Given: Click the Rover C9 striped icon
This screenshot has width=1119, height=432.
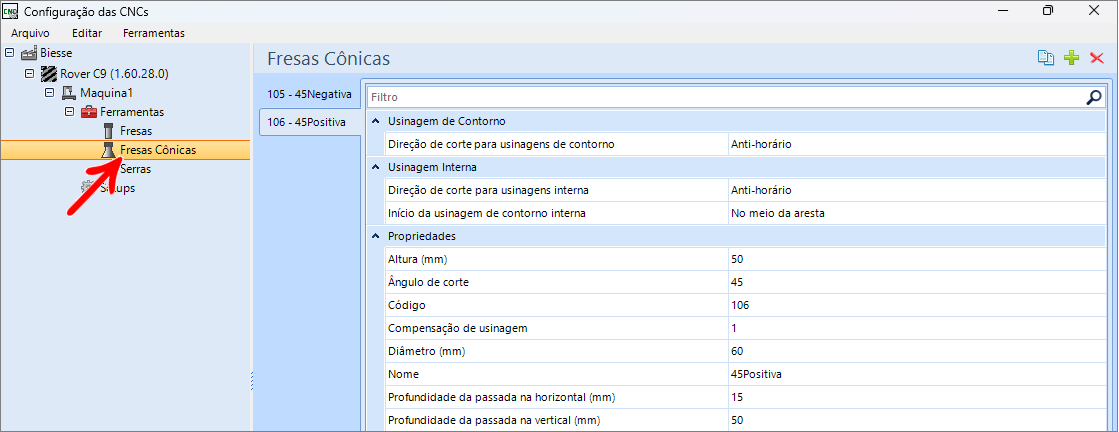Looking at the screenshot, I should pyautogui.click(x=49, y=73).
